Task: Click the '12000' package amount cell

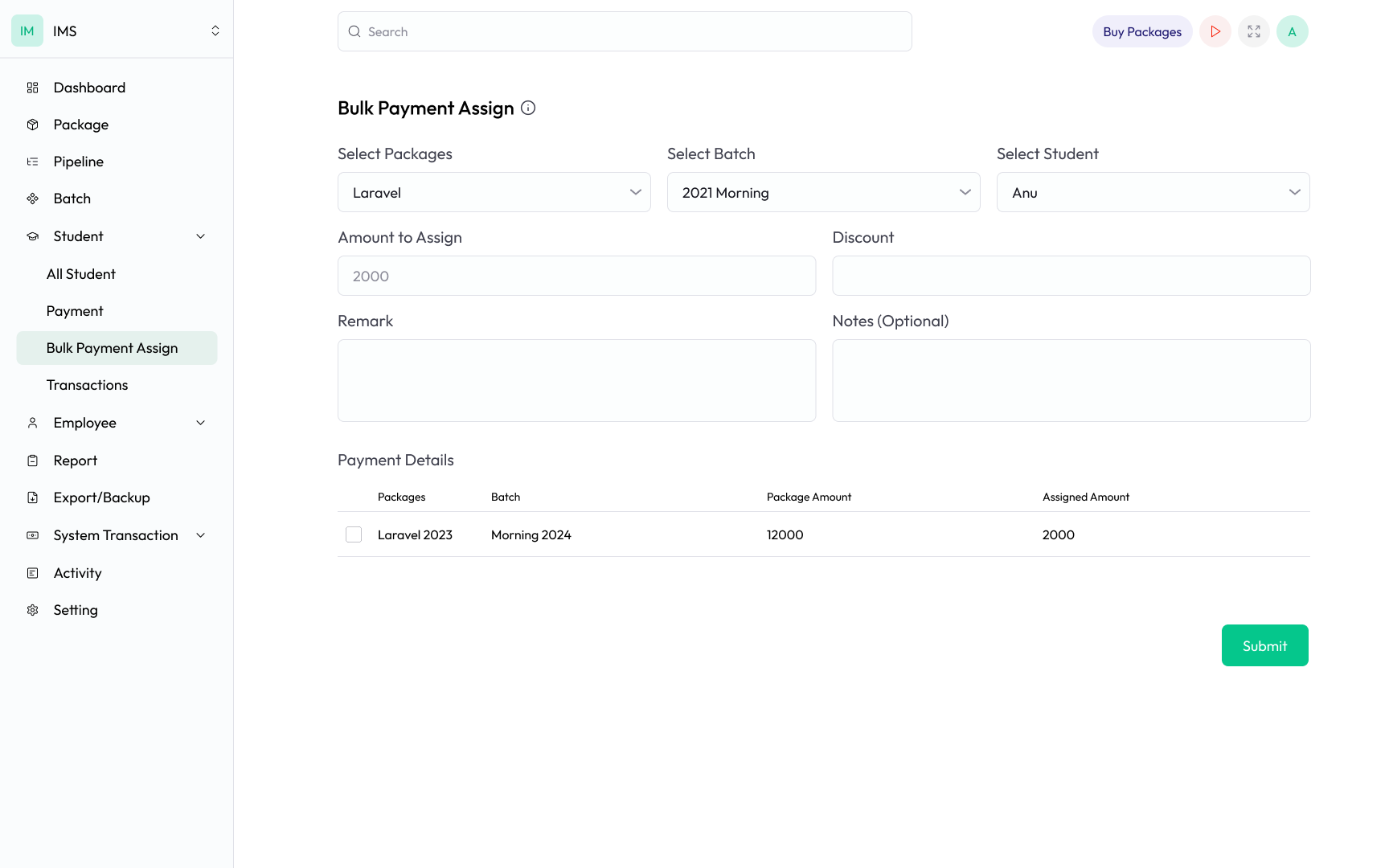Action: (x=785, y=534)
